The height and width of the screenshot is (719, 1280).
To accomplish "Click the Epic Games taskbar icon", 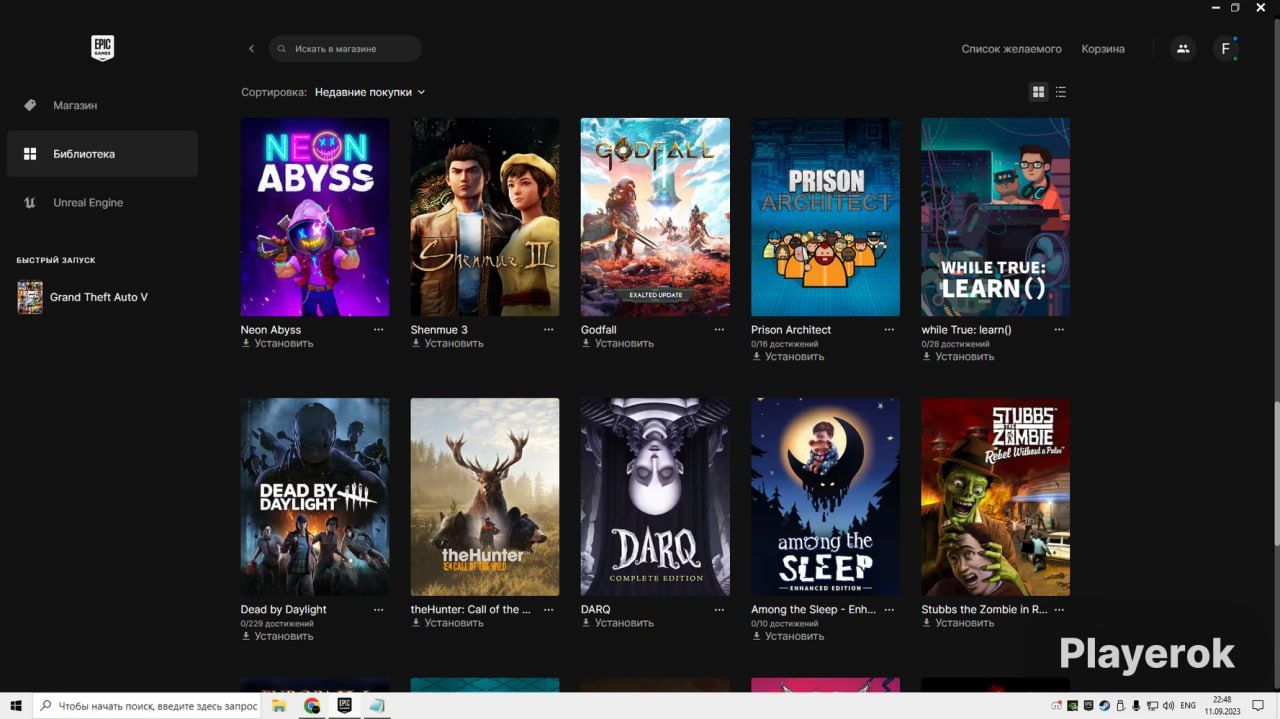I will 344,706.
